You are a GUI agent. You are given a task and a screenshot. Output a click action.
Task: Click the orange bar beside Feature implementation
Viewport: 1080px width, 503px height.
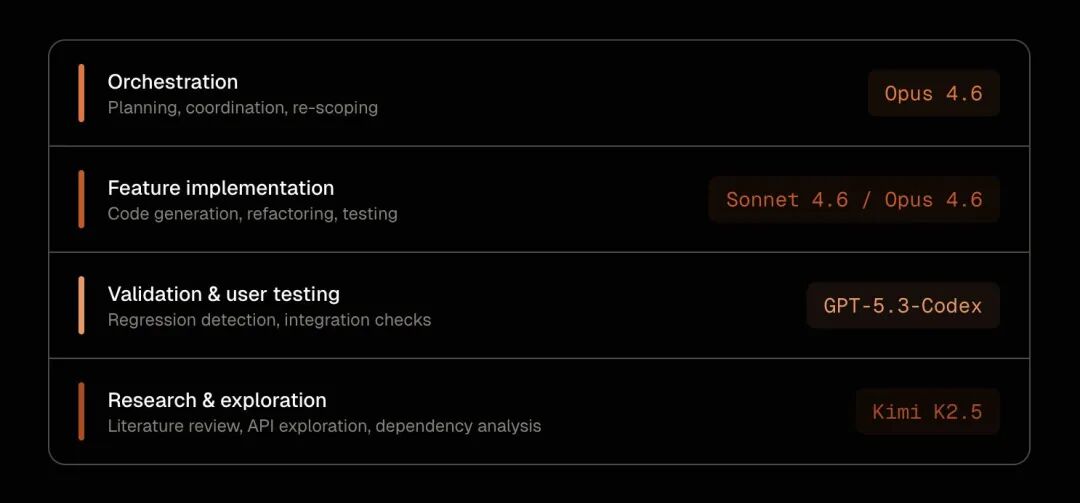point(81,199)
